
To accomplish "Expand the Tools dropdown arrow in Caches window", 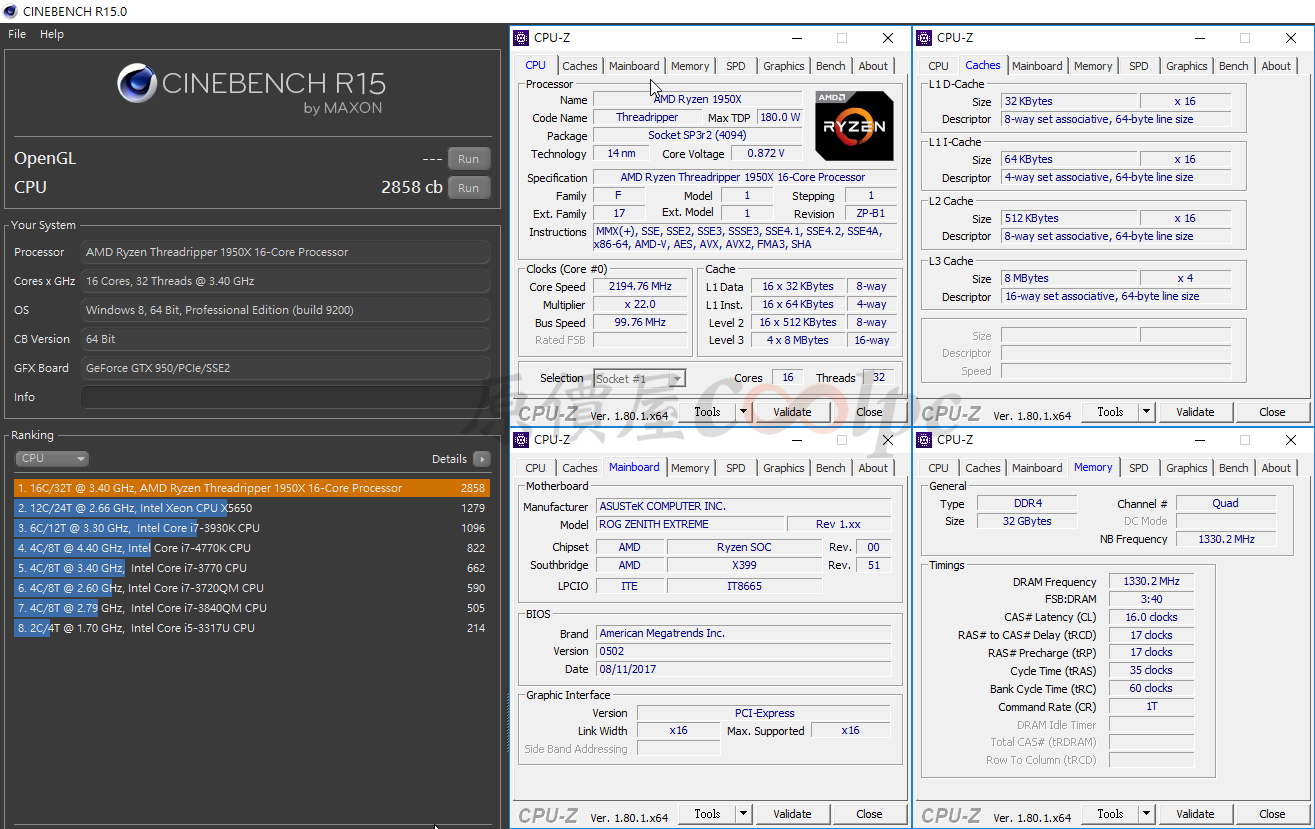I will coord(1146,412).
